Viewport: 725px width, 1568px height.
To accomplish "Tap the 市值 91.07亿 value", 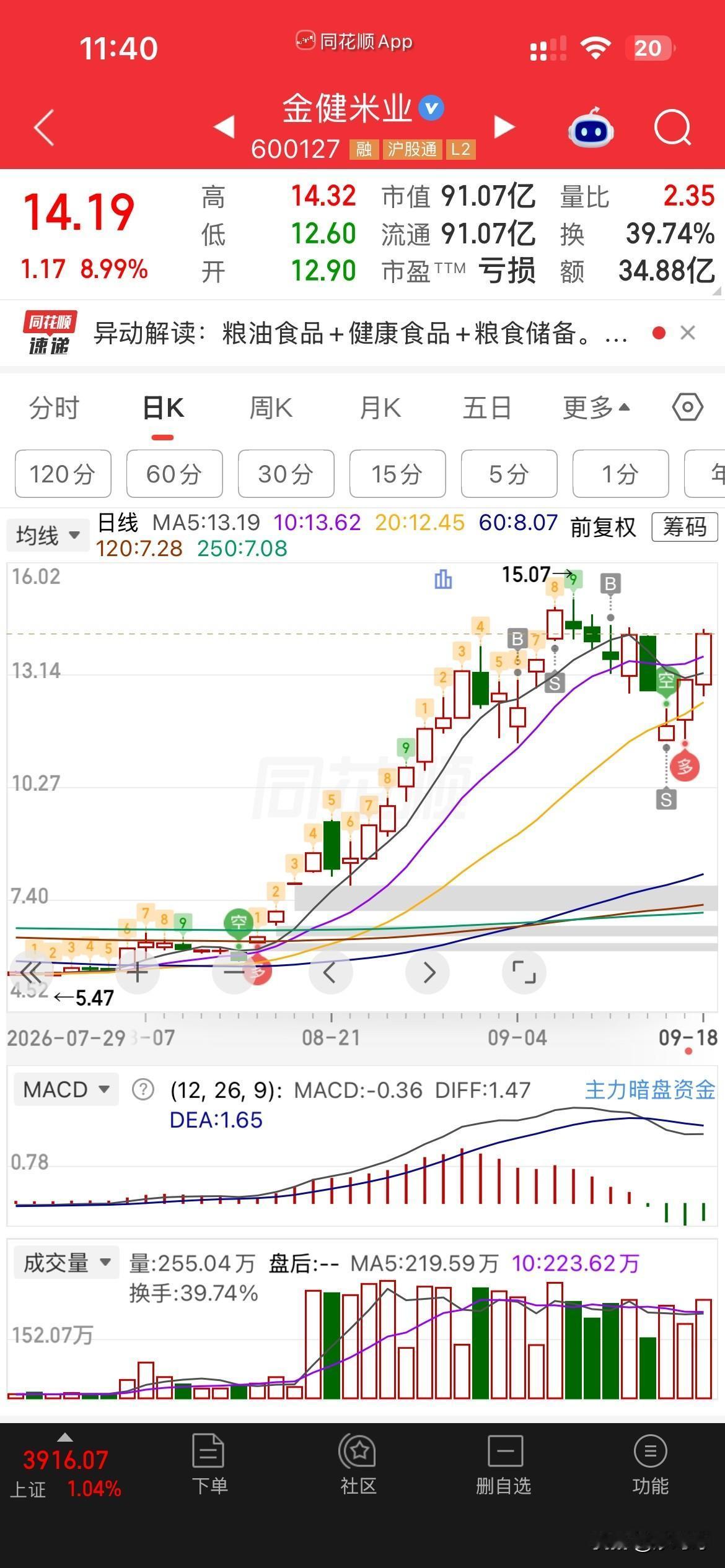I will [458, 196].
